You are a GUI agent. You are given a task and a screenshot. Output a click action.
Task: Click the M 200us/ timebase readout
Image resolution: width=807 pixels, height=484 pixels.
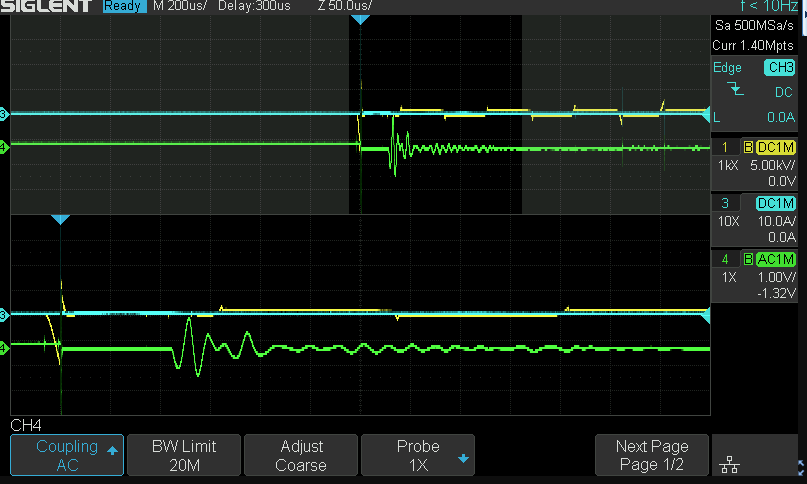(180, 6)
